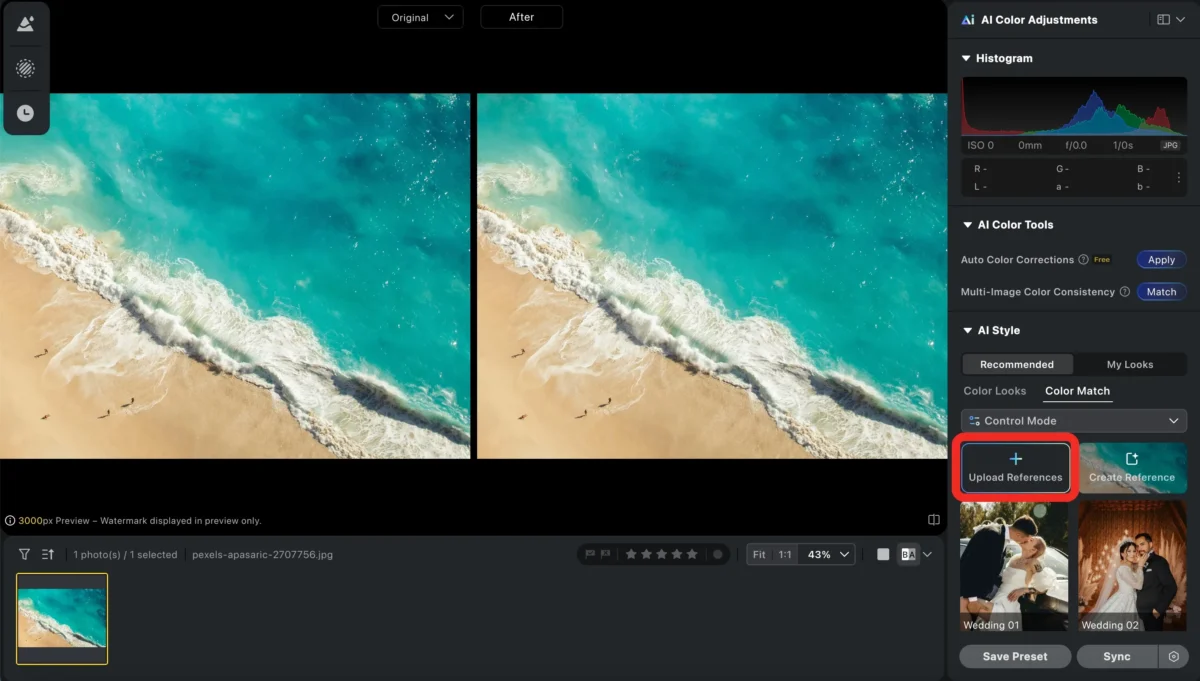Toggle the panel layout icon in header

pos(1163,19)
